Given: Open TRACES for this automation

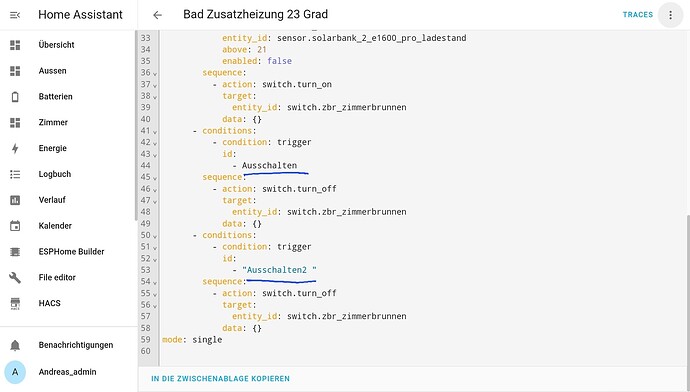Looking at the screenshot, I should tap(638, 15).
